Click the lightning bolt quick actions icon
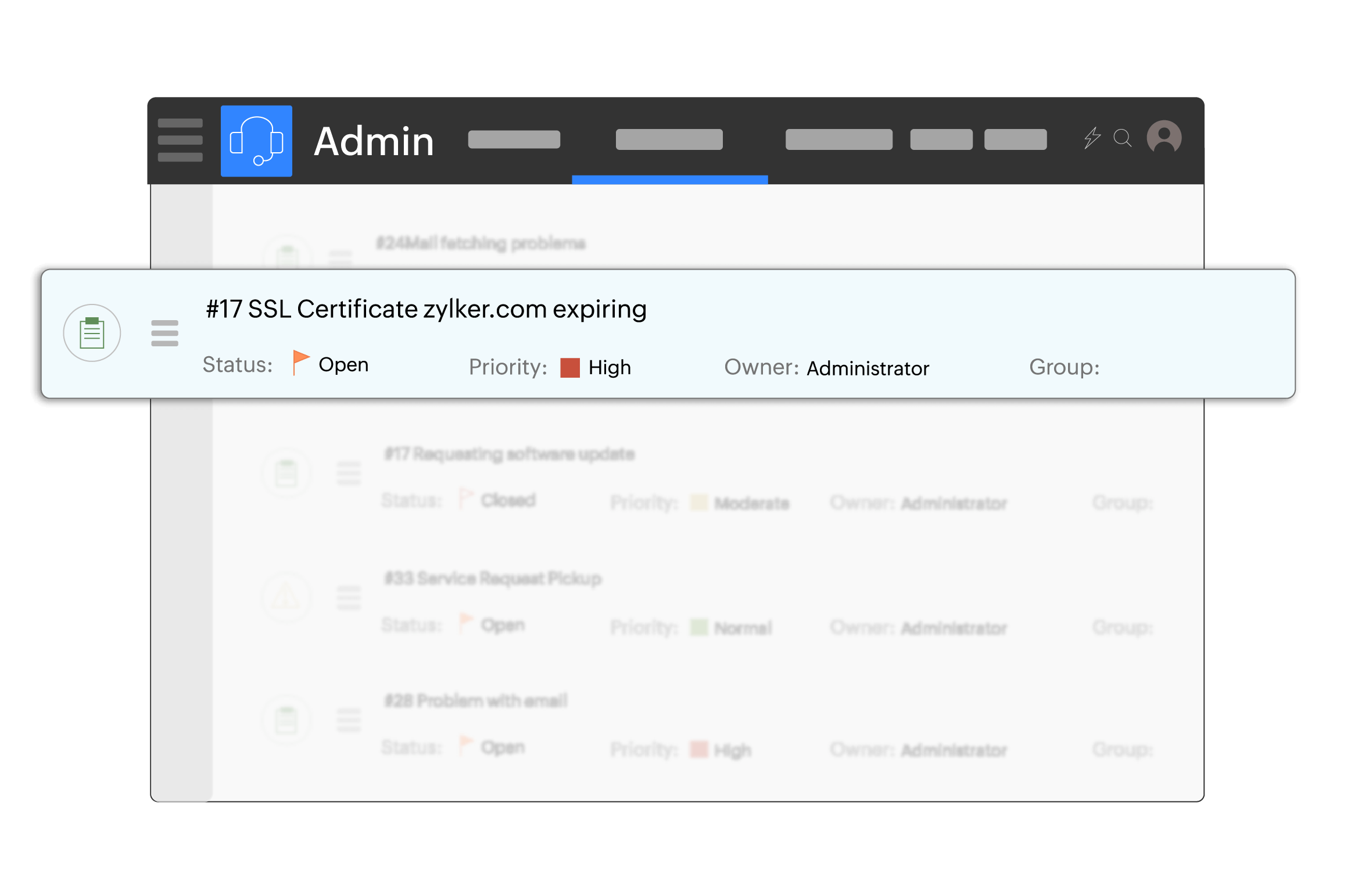This screenshot has width=1351, height=896. (1092, 138)
